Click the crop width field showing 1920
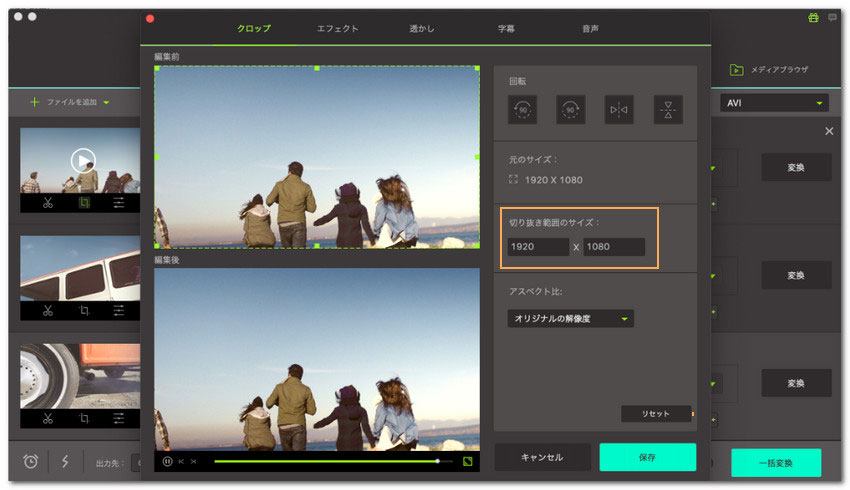 (x=538, y=247)
